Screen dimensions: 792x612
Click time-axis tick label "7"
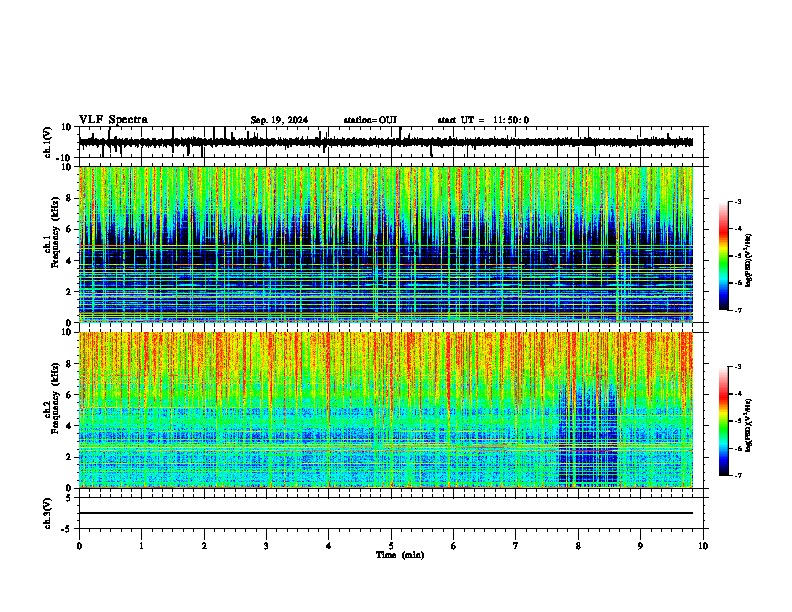click(516, 546)
